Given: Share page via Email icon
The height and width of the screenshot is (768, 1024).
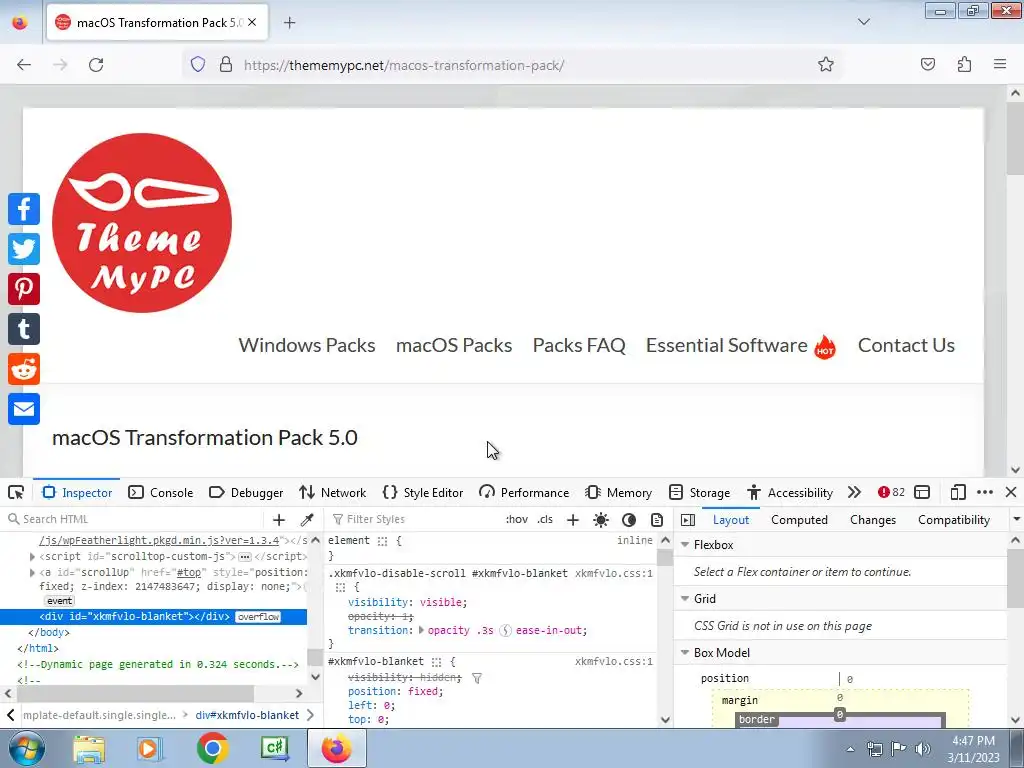Looking at the screenshot, I should pos(24,409).
